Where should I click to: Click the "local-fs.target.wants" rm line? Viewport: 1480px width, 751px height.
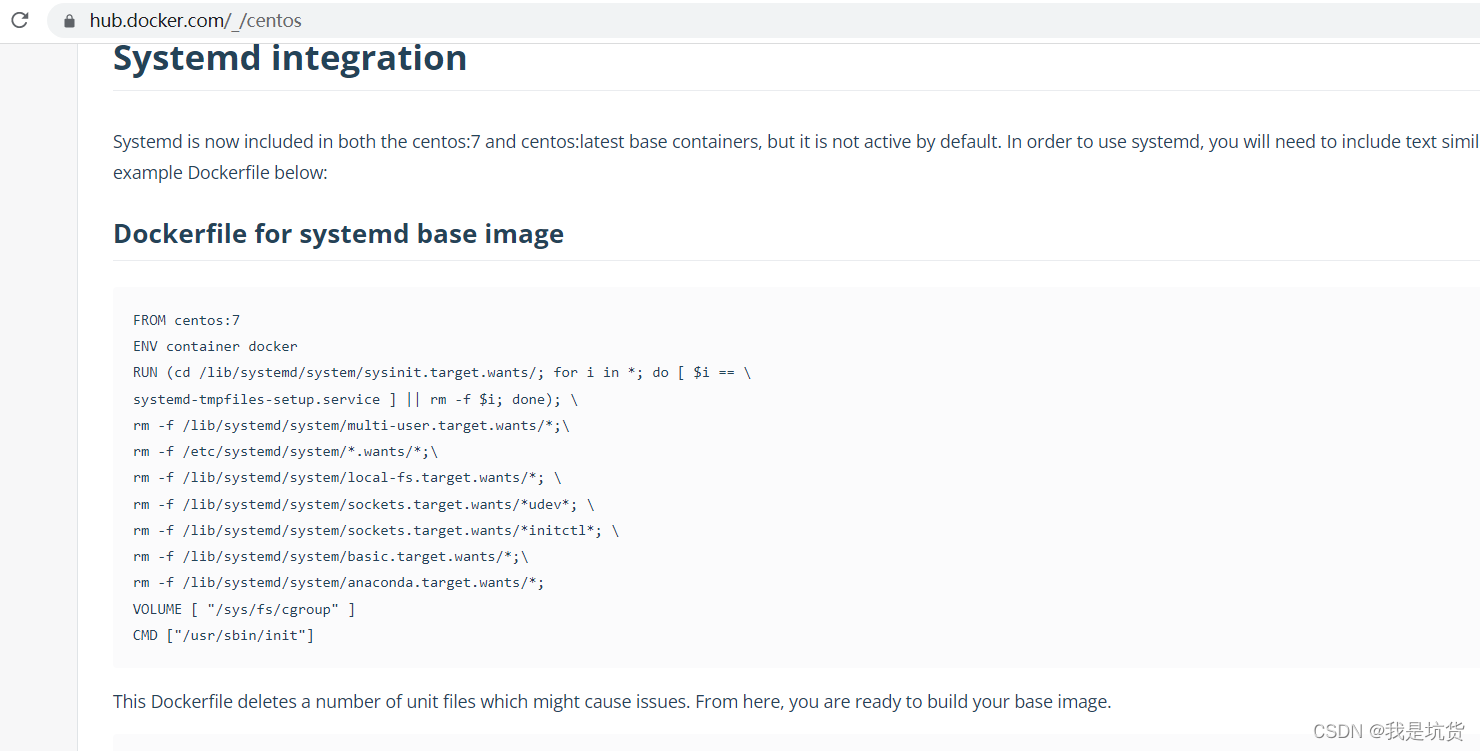[347, 477]
